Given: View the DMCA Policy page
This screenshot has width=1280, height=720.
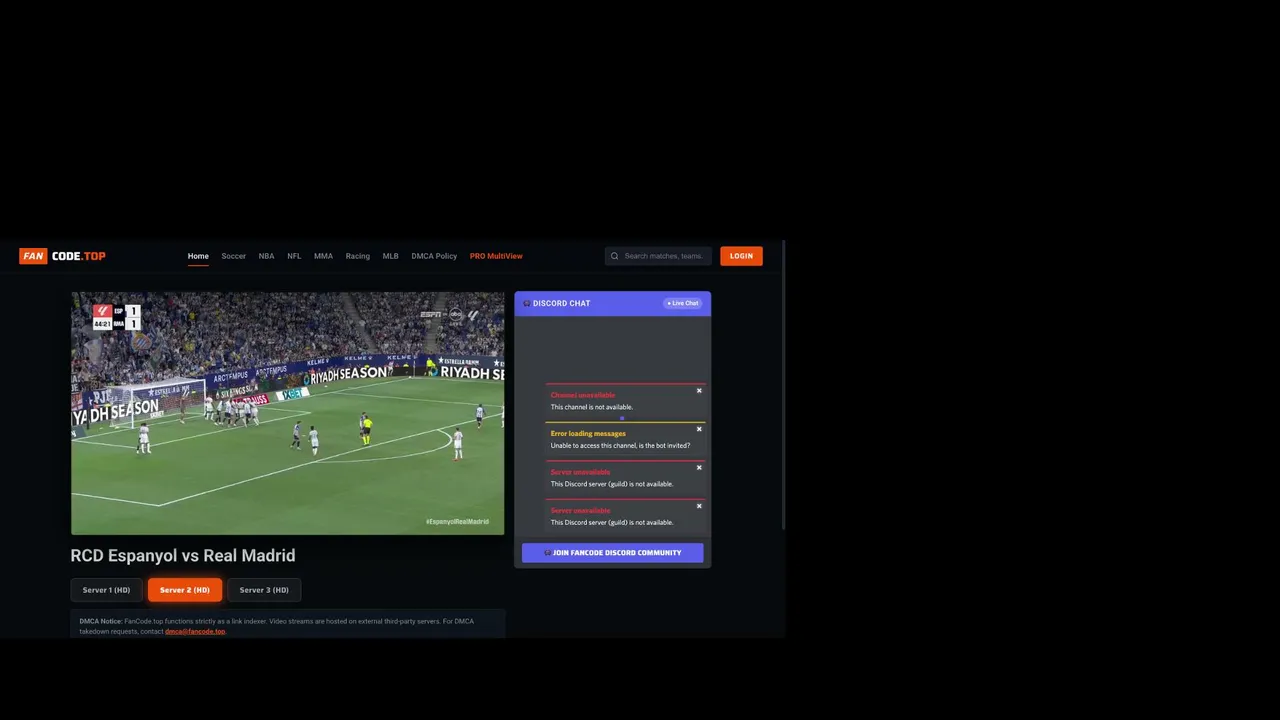Looking at the screenshot, I should pyautogui.click(x=434, y=256).
